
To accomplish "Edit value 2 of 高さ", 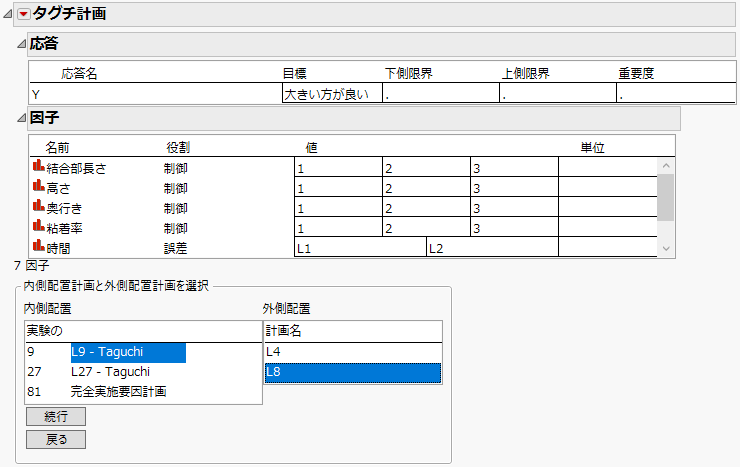I will pos(426,187).
